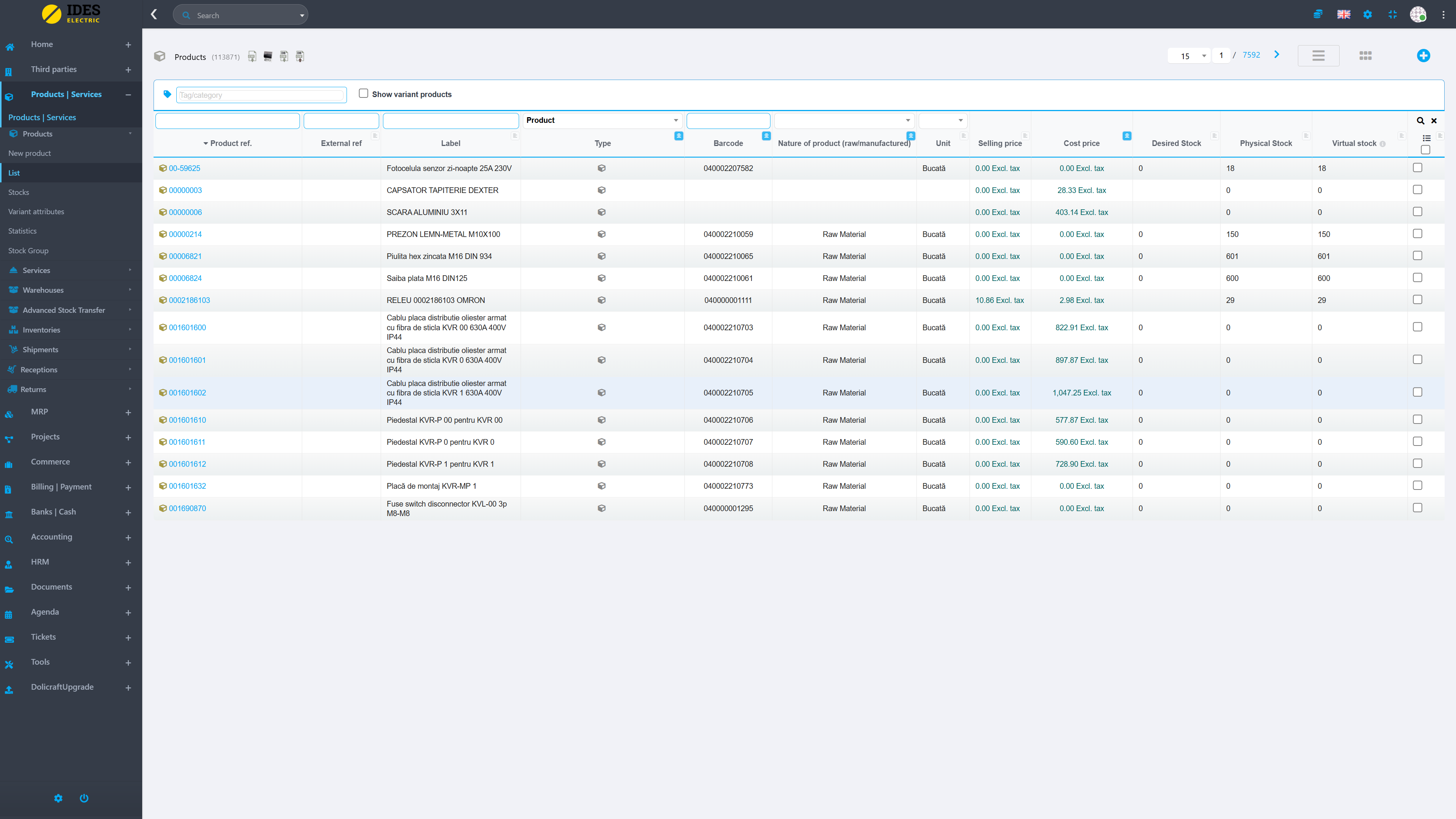Check the select-all checkbox in table header
Viewport: 1456px width, 819px height.
point(1425,150)
